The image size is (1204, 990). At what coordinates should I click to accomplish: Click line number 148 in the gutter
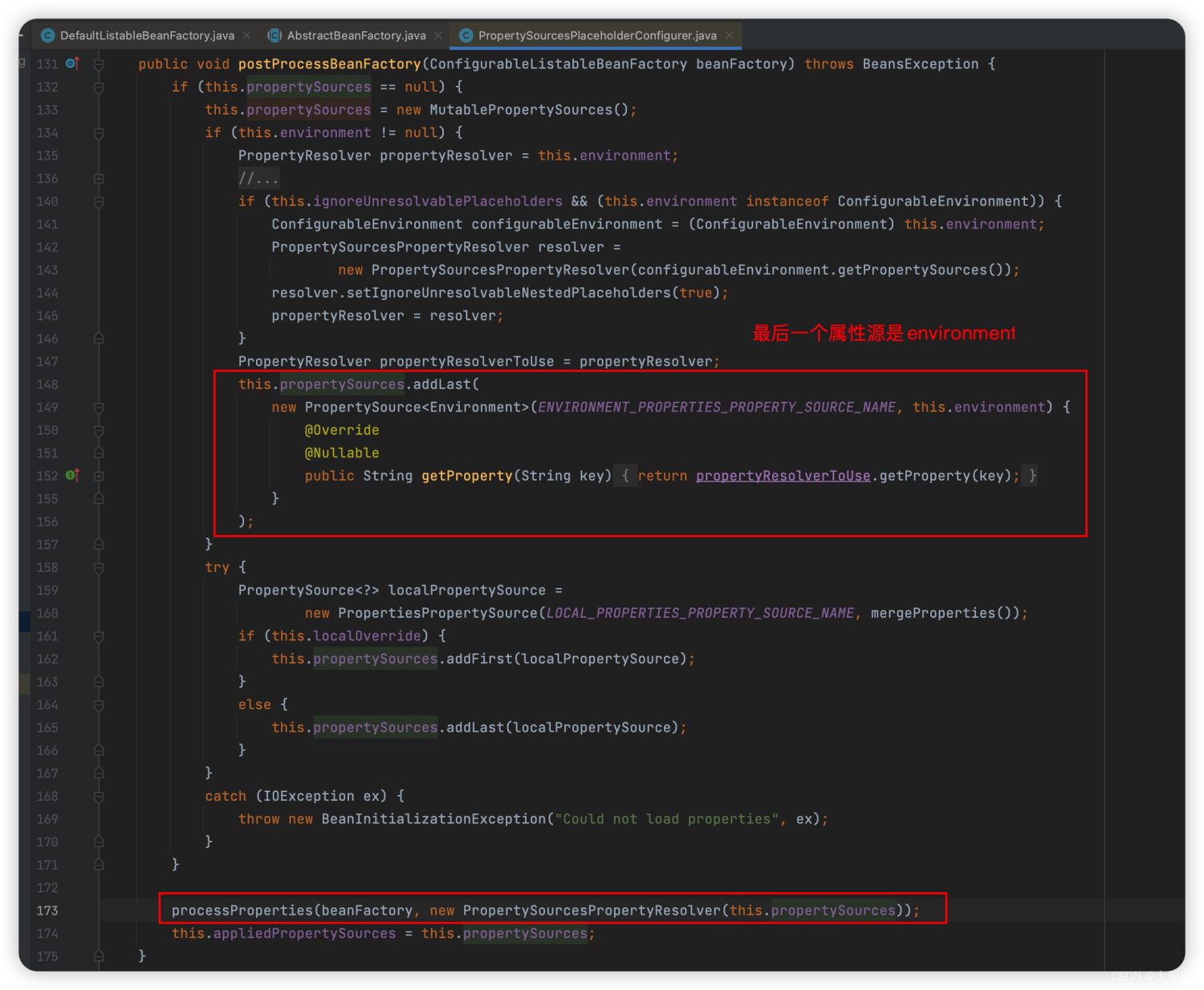pos(47,384)
